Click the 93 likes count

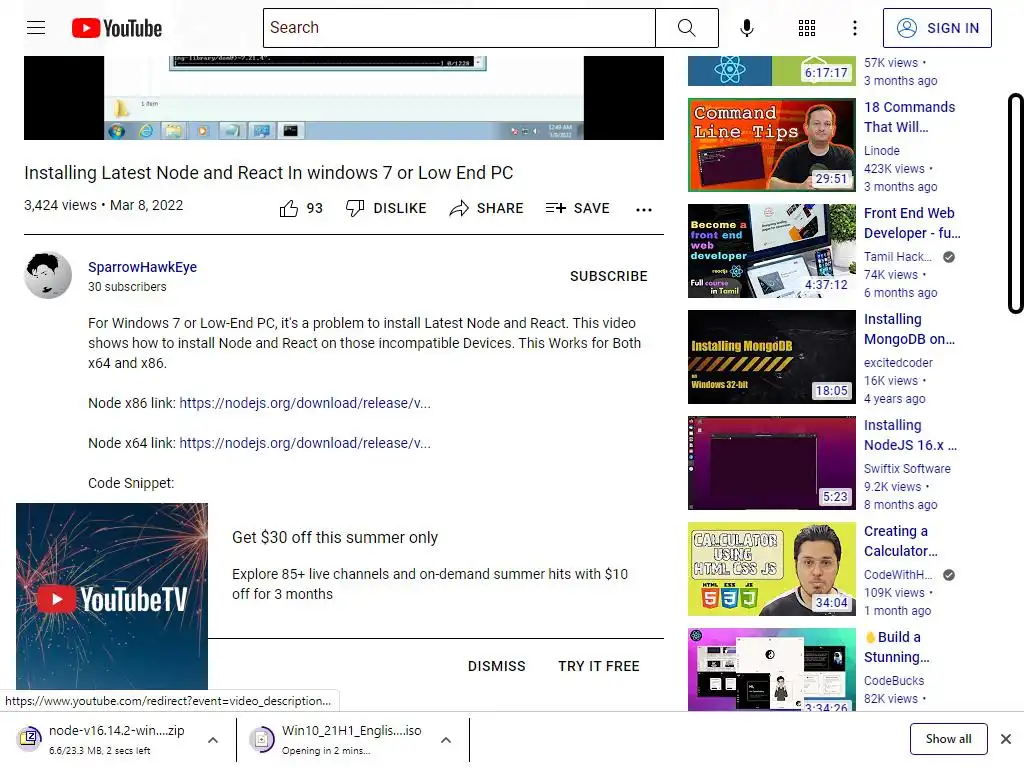point(315,208)
